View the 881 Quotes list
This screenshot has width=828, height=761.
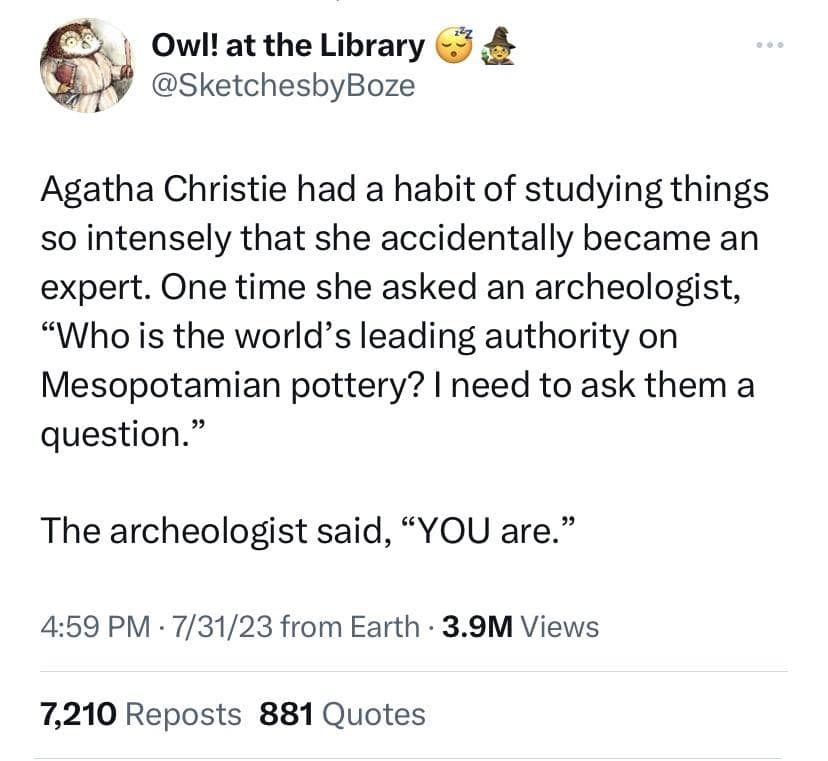tap(341, 714)
